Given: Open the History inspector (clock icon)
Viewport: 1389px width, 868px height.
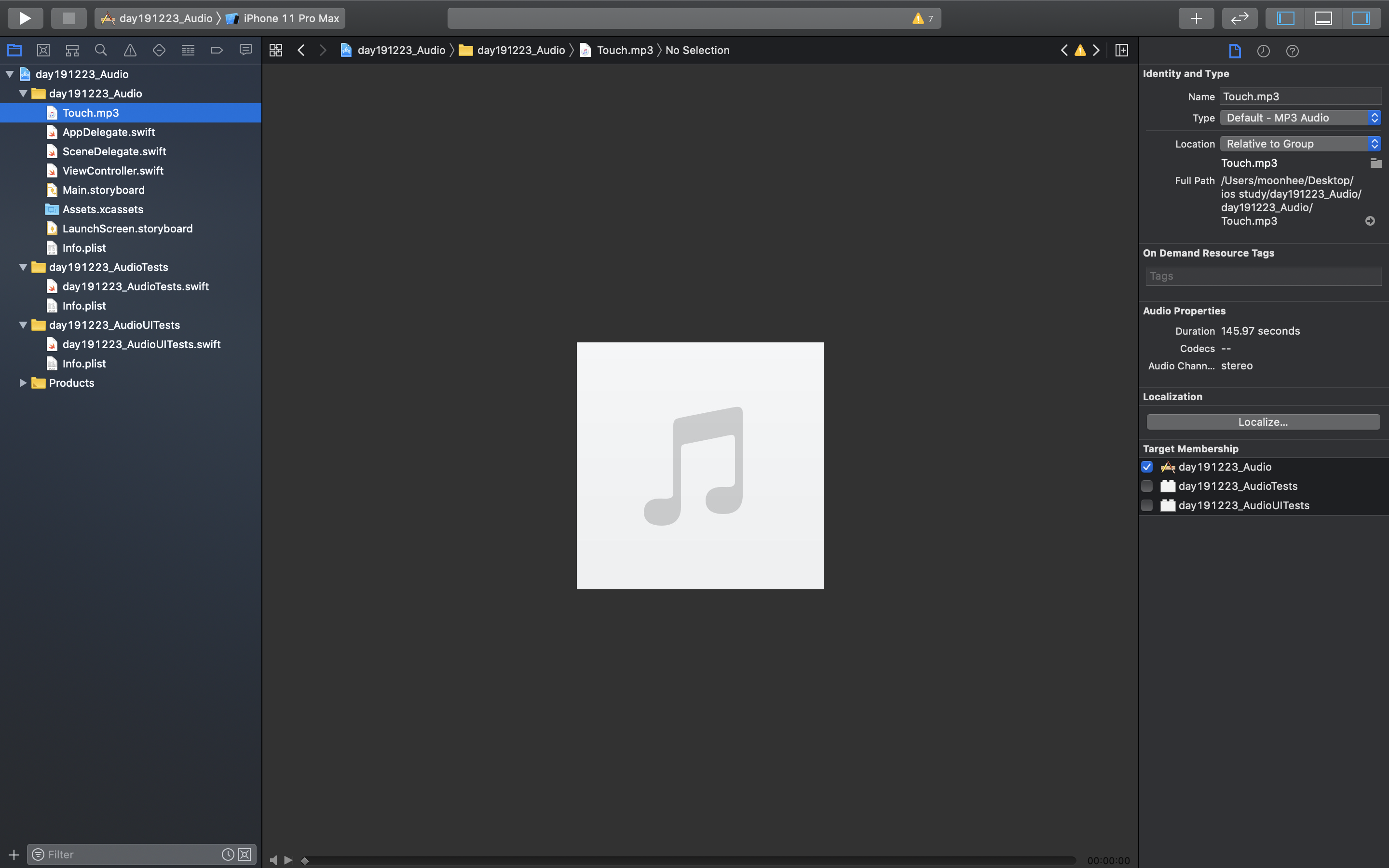Looking at the screenshot, I should (1263, 51).
